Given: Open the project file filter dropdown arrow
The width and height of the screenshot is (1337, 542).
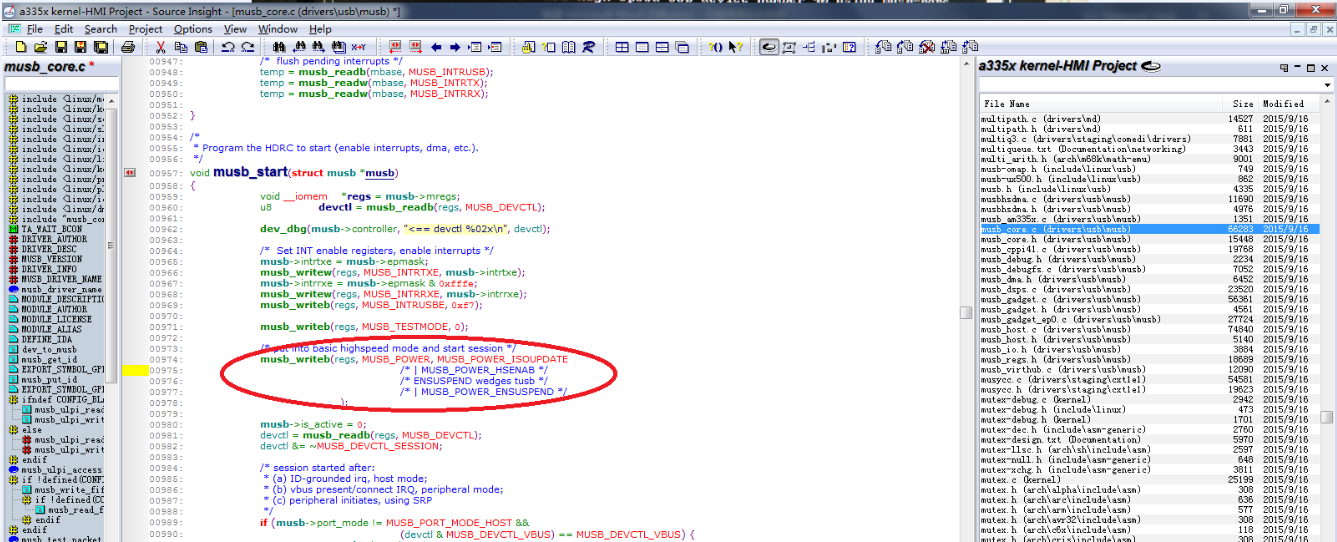Looking at the screenshot, I should click(x=1327, y=85).
